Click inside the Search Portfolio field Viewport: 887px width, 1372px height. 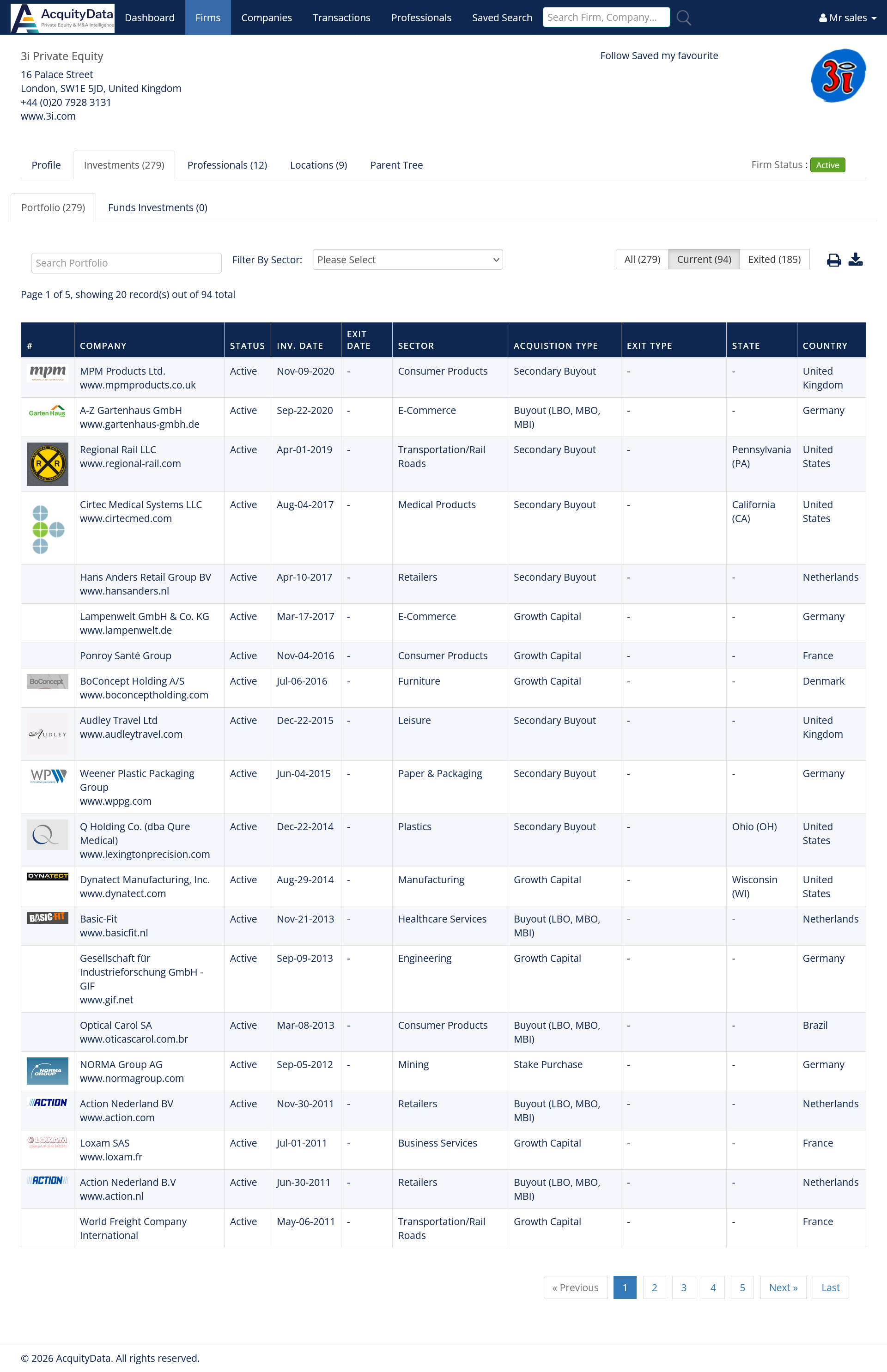[126, 263]
